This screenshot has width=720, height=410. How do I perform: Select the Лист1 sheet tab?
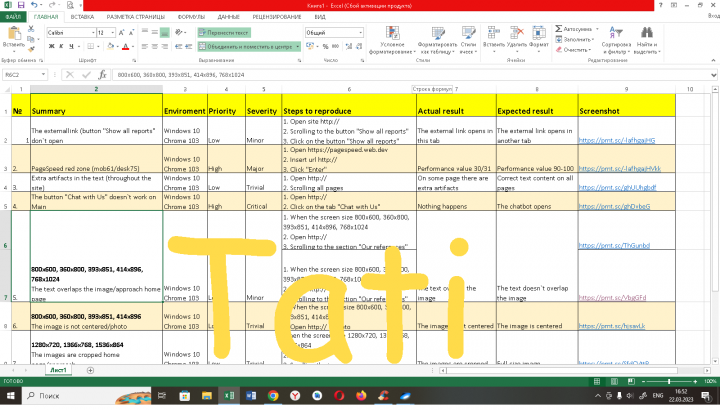click(58, 370)
